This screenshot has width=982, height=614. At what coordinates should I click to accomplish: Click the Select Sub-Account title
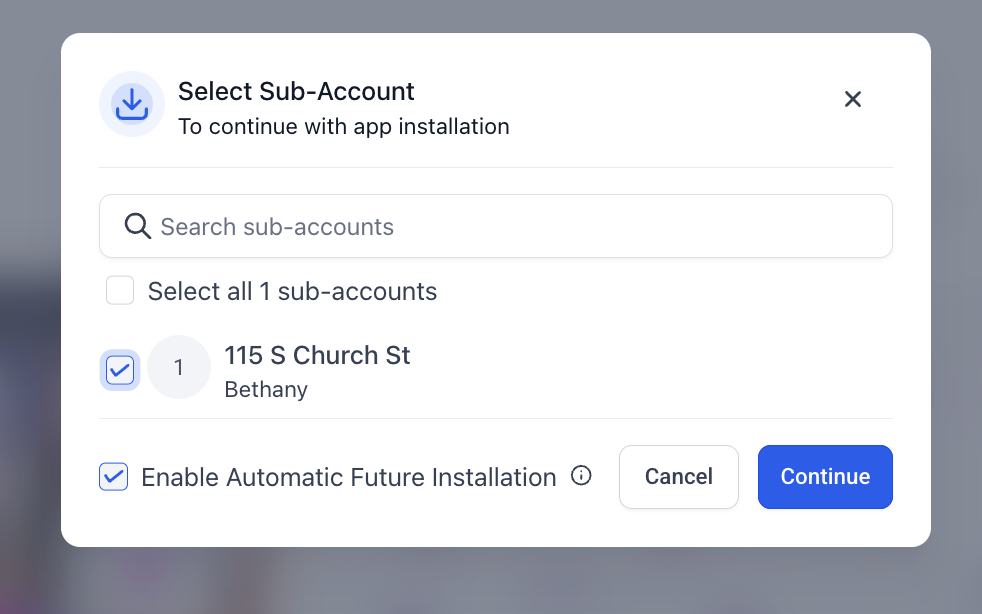click(296, 91)
